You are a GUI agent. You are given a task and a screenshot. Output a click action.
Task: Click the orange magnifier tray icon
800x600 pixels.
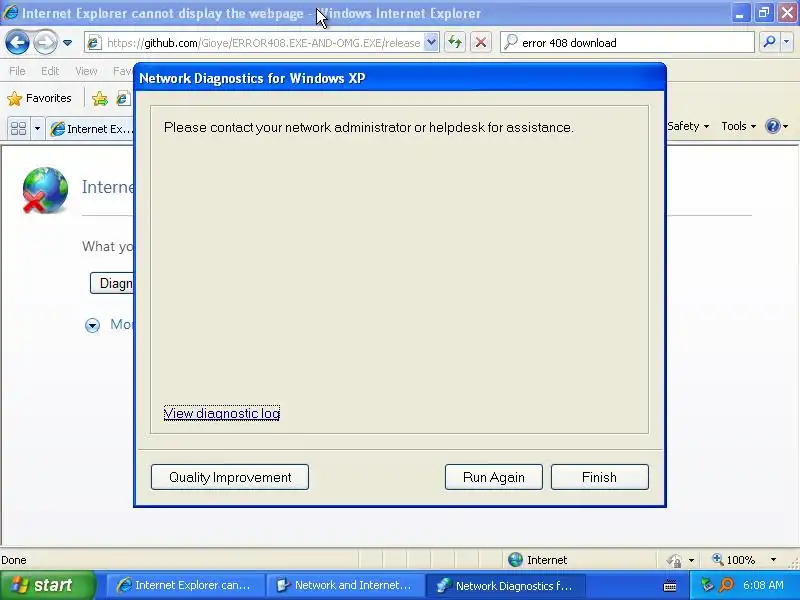(x=726, y=585)
